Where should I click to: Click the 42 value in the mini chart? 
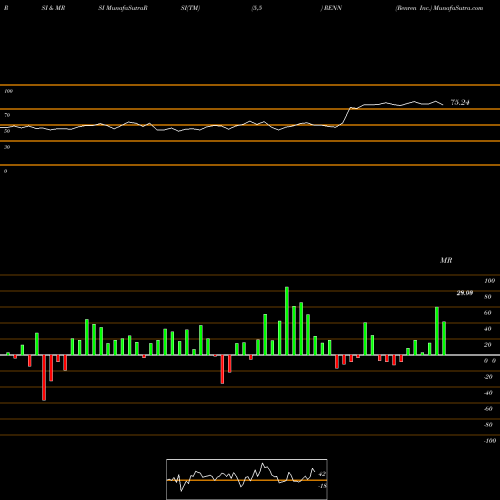click(322, 474)
